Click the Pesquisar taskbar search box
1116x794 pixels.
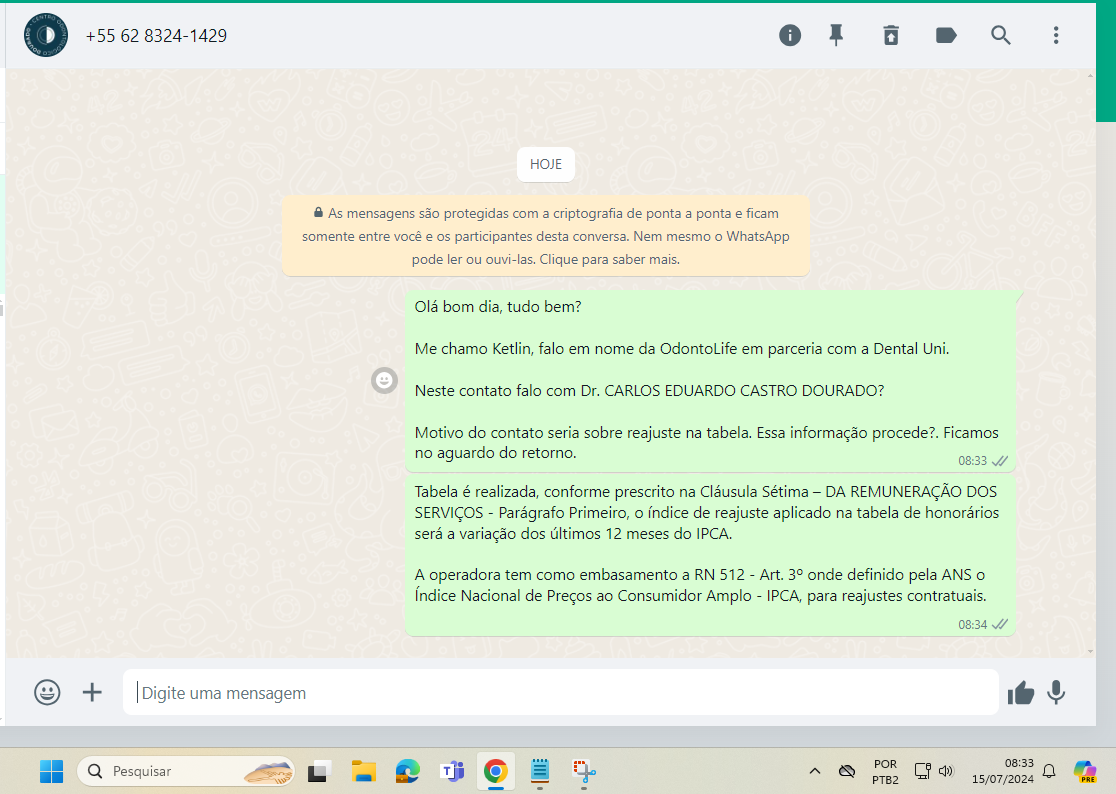tap(186, 771)
